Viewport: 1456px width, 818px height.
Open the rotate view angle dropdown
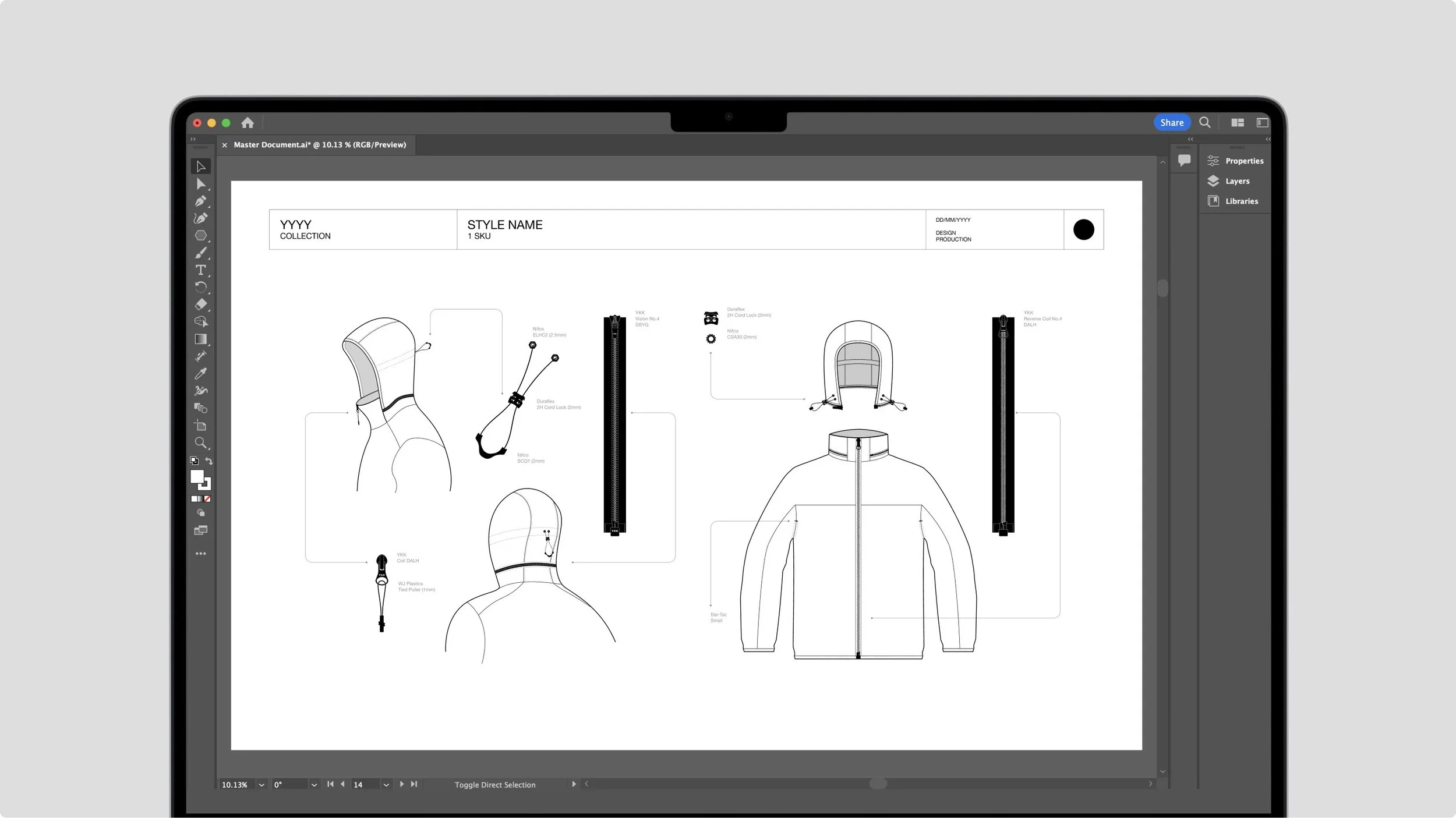(314, 785)
